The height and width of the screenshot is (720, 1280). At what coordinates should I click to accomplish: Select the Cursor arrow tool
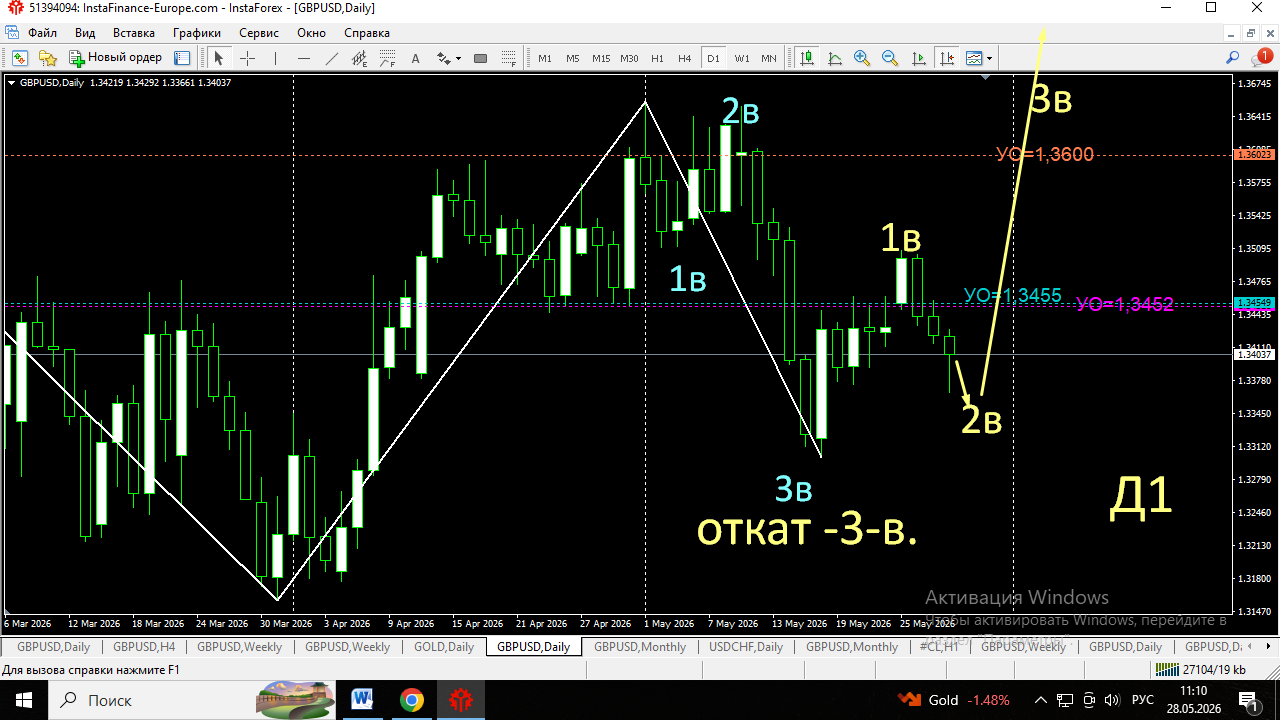[x=219, y=58]
